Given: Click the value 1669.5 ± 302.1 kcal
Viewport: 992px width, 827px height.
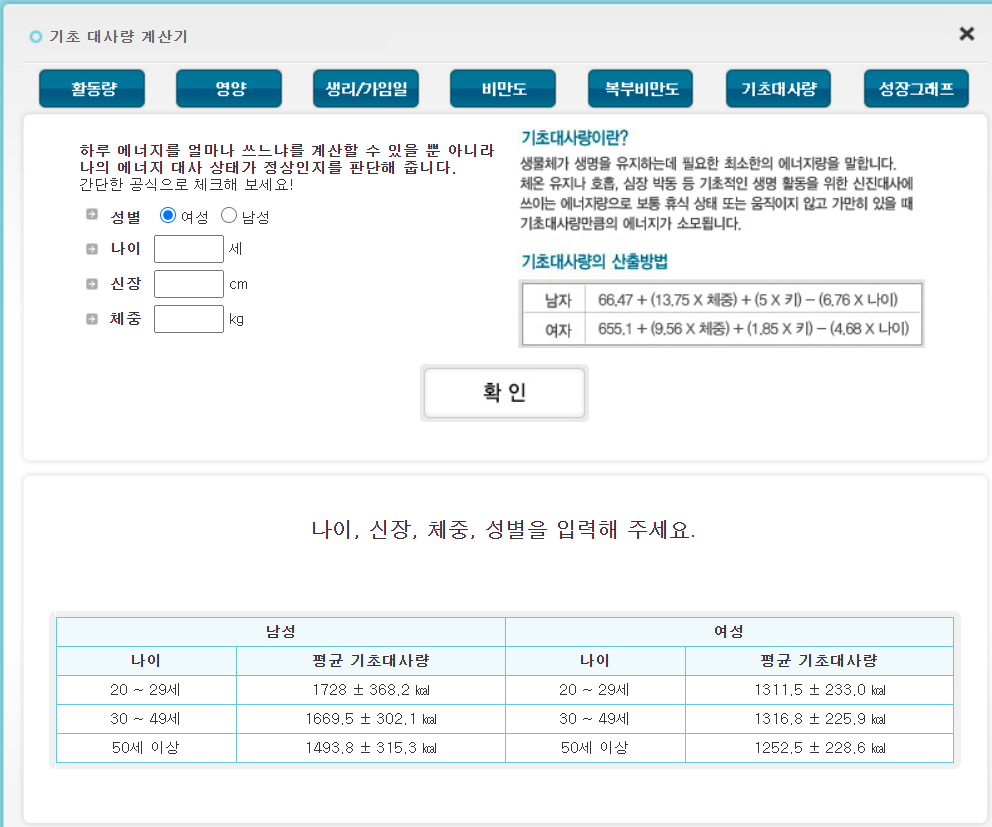Looking at the screenshot, I should click(x=371, y=719).
